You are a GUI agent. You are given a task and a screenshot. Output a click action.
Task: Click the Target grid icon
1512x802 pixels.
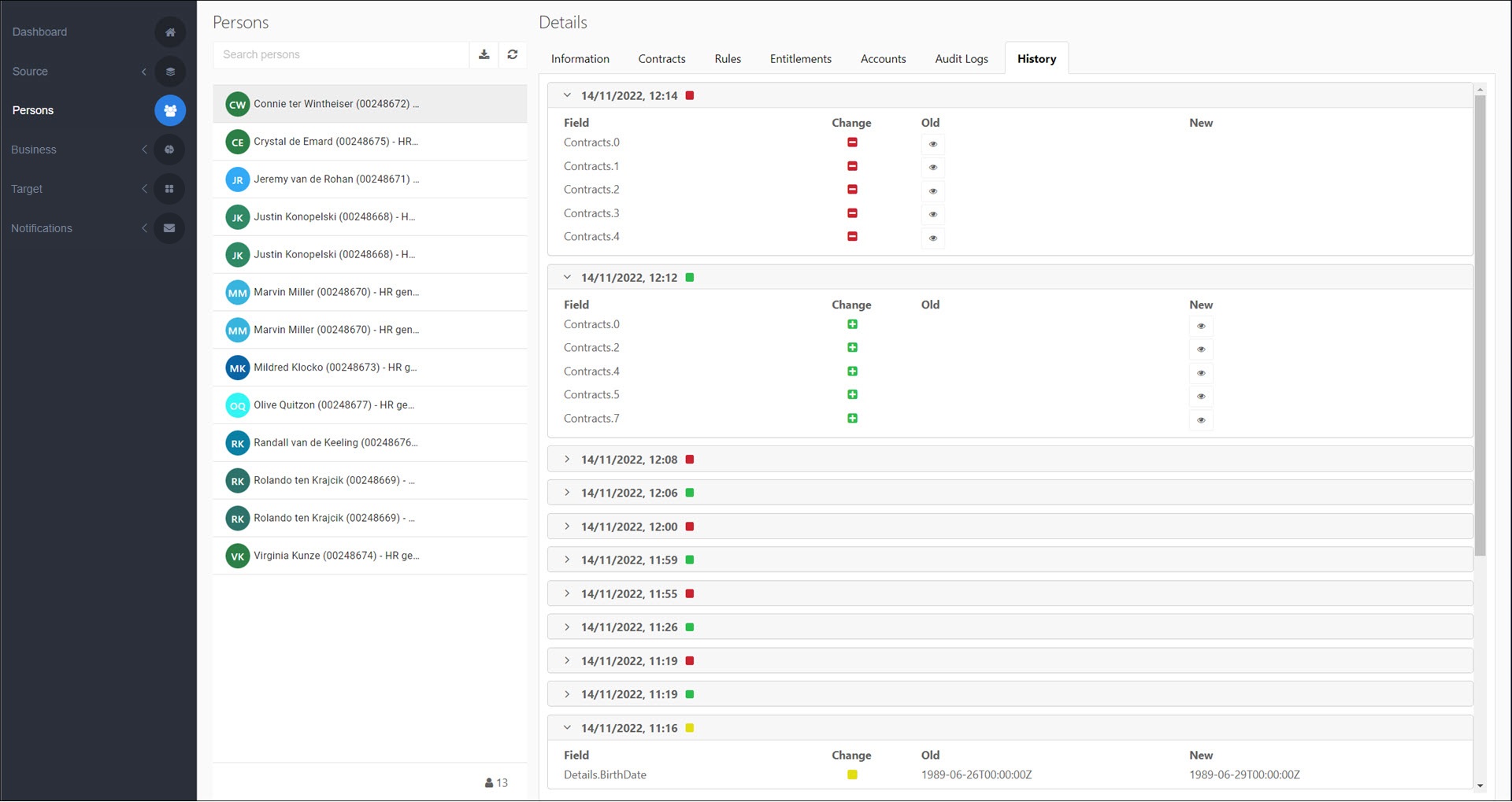tap(169, 189)
